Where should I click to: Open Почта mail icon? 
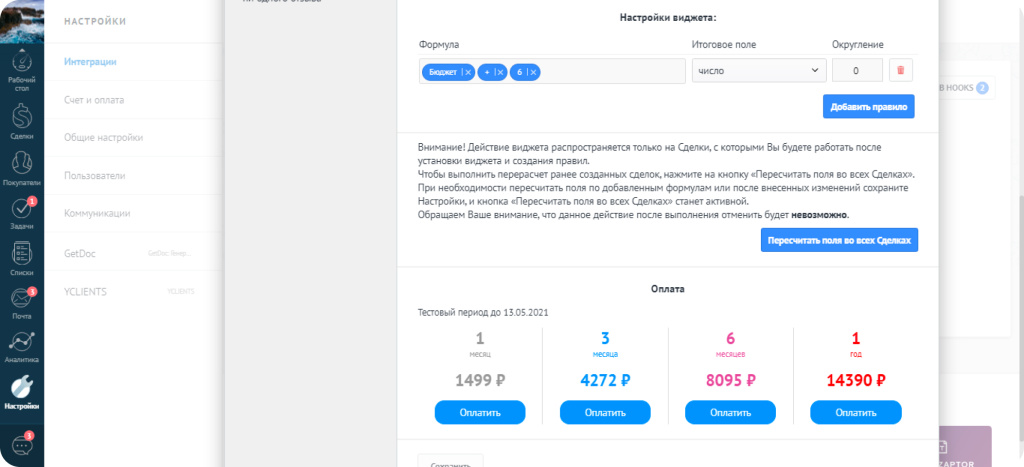[21, 302]
